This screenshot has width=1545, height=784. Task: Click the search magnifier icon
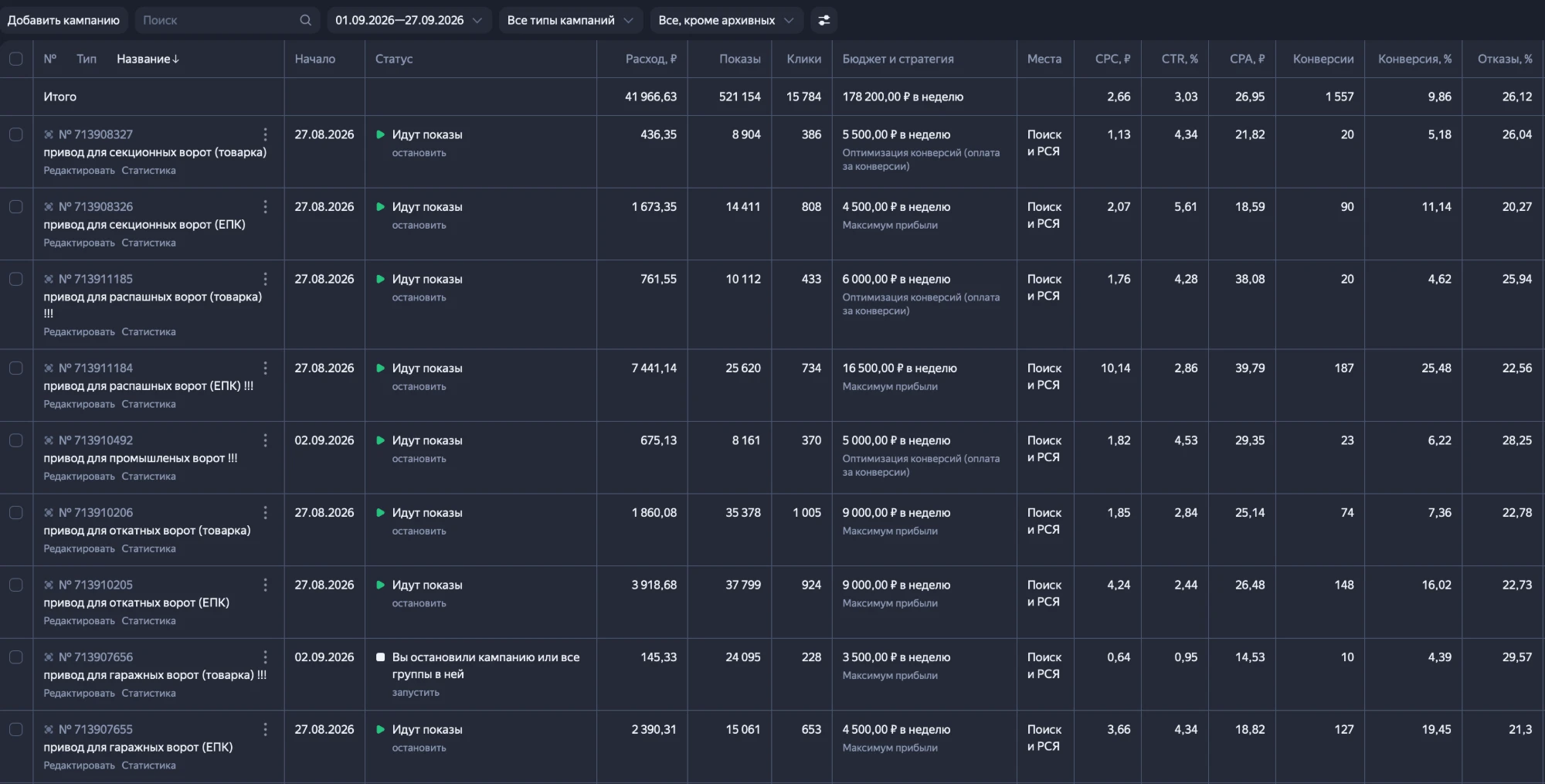305,20
